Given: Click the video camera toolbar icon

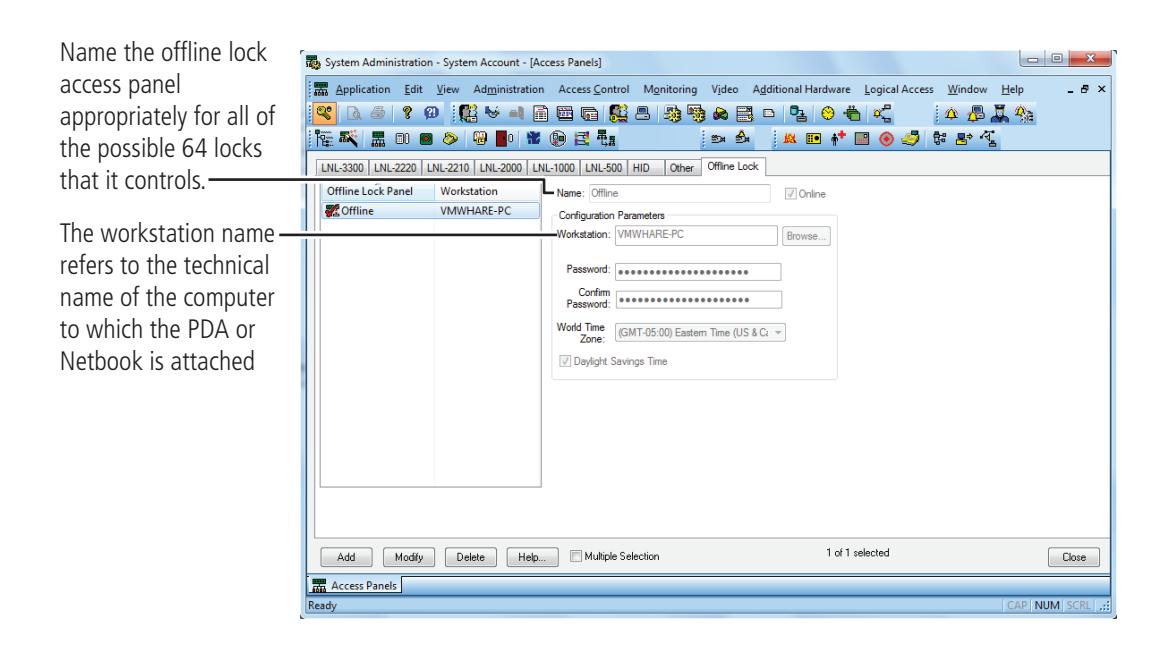Looking at the screenshot, I should tap(718, 139).
